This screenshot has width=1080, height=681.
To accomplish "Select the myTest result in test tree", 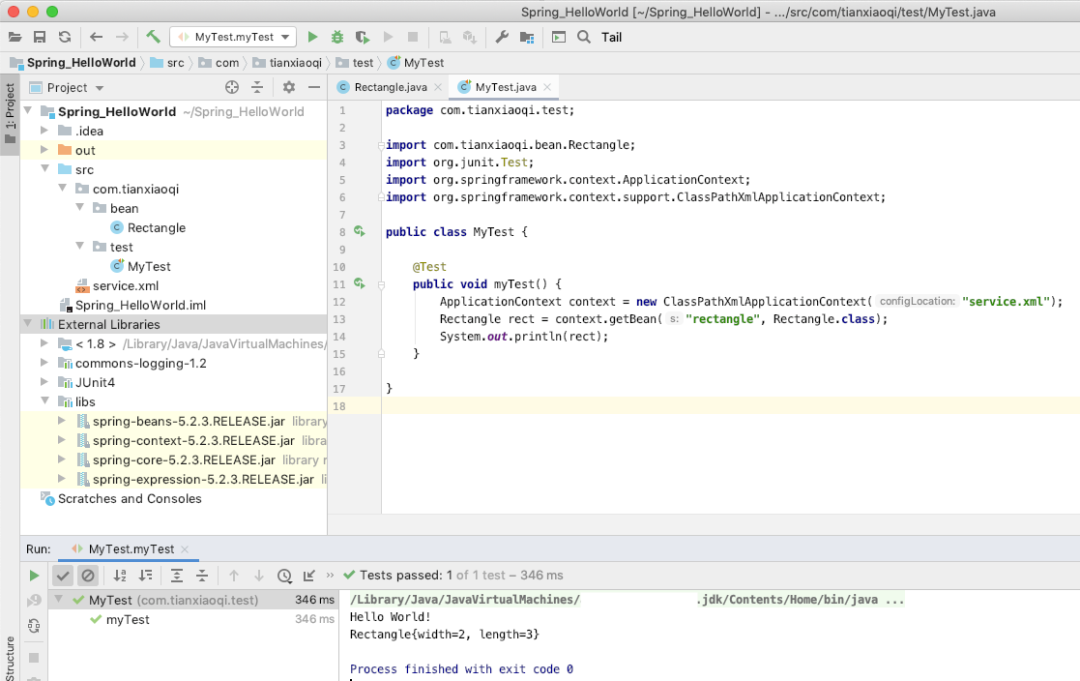I will click(x=128, y=620).
